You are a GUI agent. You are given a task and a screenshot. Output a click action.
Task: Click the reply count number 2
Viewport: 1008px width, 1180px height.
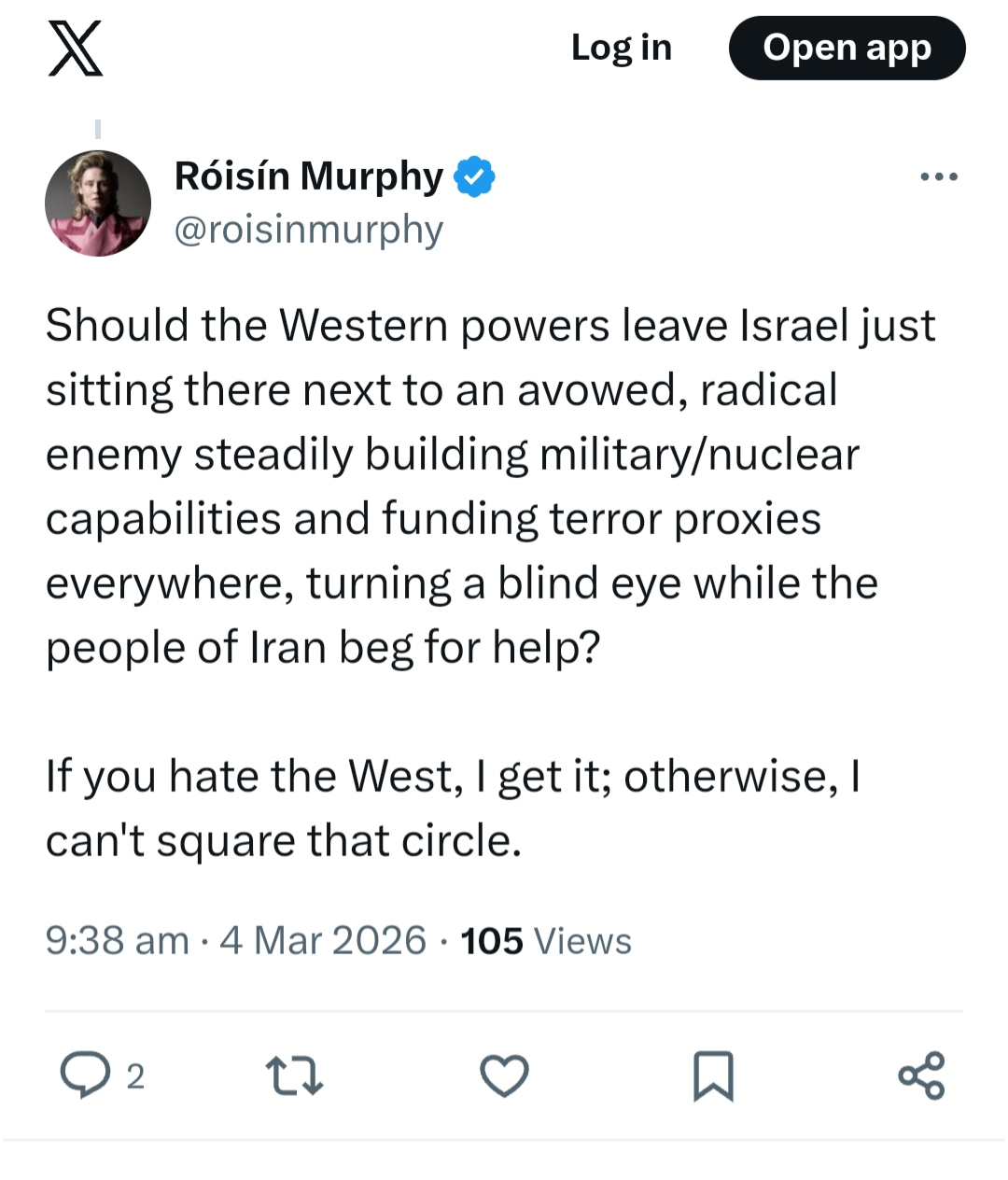click(x=135, y=1077)
